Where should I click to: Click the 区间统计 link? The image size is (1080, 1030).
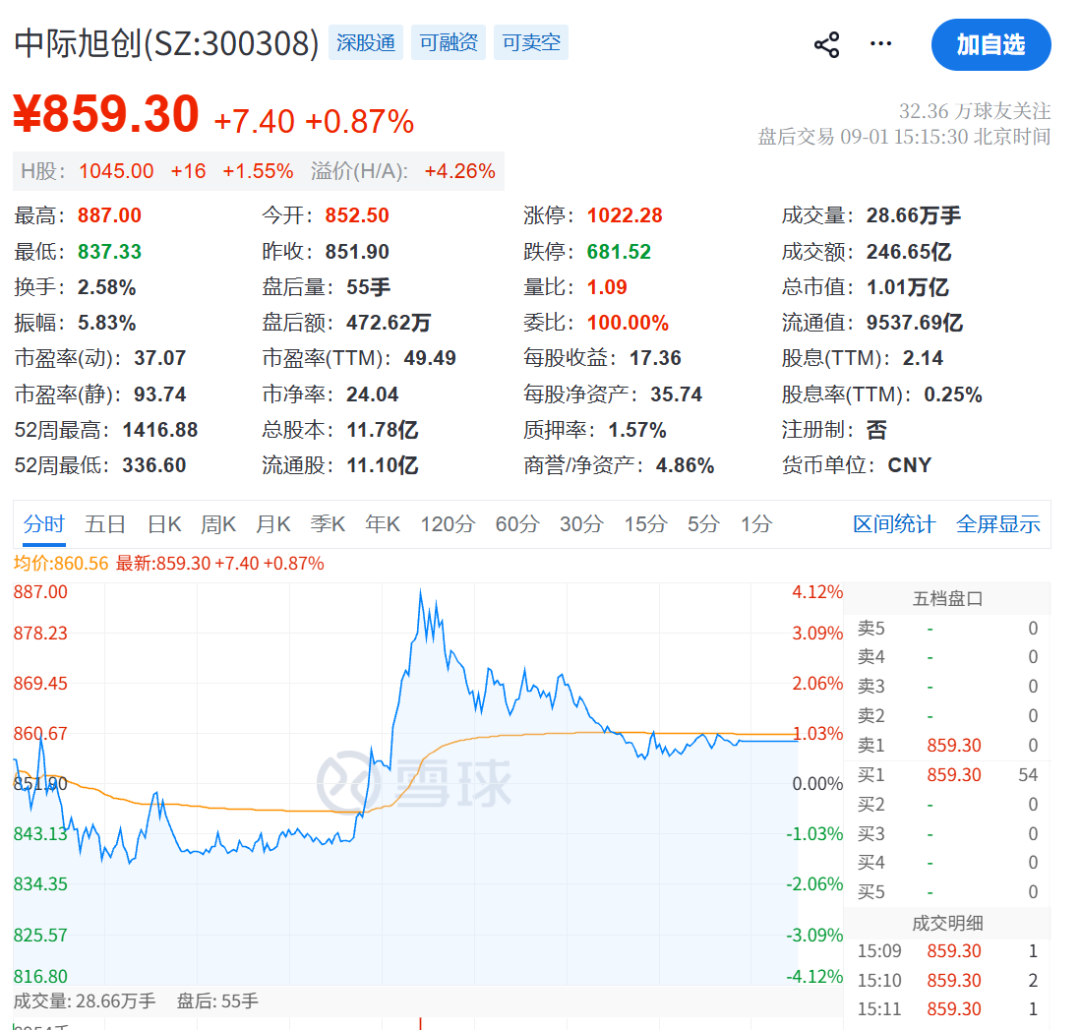894,524
